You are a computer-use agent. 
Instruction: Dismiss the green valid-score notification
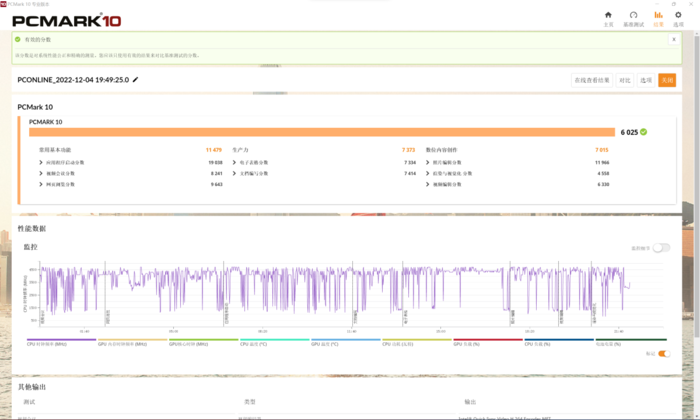(x=674, y=39)
